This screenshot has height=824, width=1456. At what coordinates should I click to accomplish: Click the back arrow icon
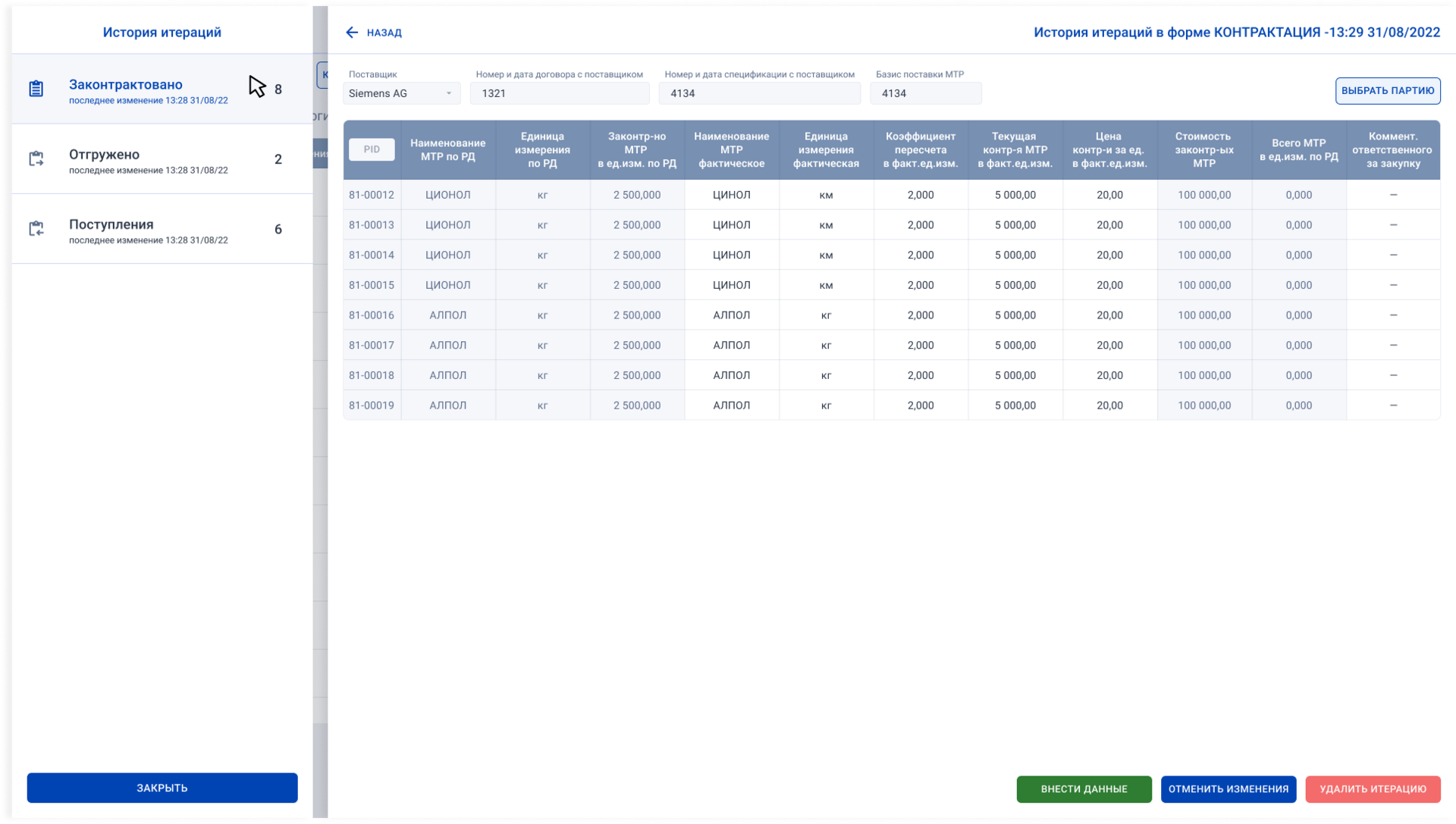[352, 33]
